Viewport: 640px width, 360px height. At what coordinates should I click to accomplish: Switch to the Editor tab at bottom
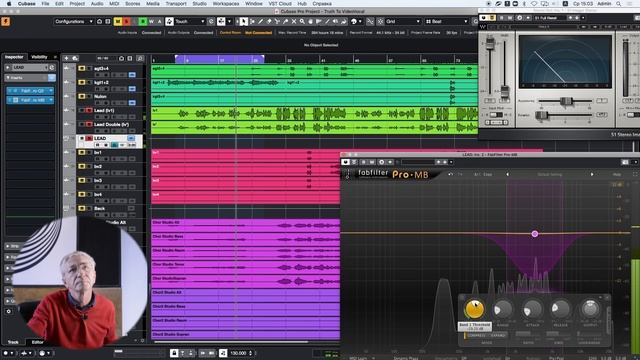coord(38,342)
